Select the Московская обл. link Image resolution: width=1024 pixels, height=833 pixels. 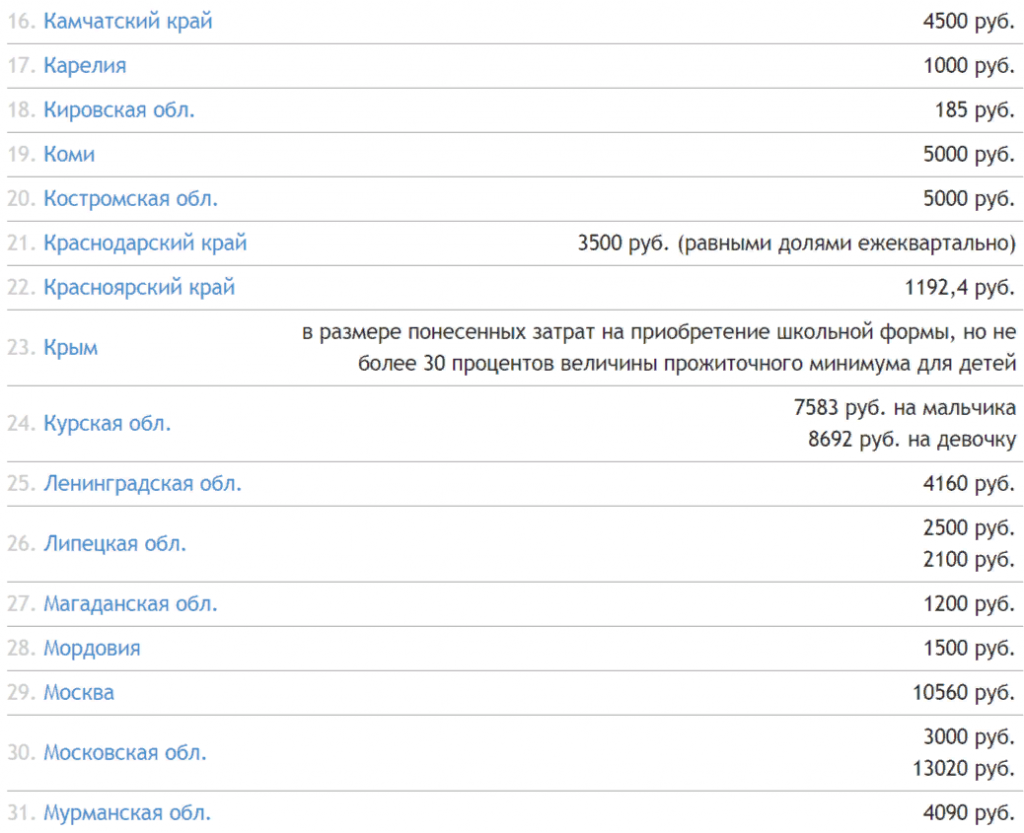(x=125, y=753)
